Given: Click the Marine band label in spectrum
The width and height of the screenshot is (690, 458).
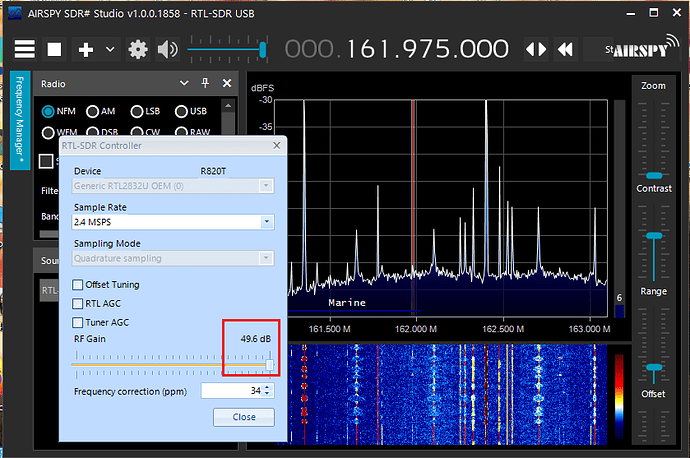Looking at the screenshot, I should (347, 303).
